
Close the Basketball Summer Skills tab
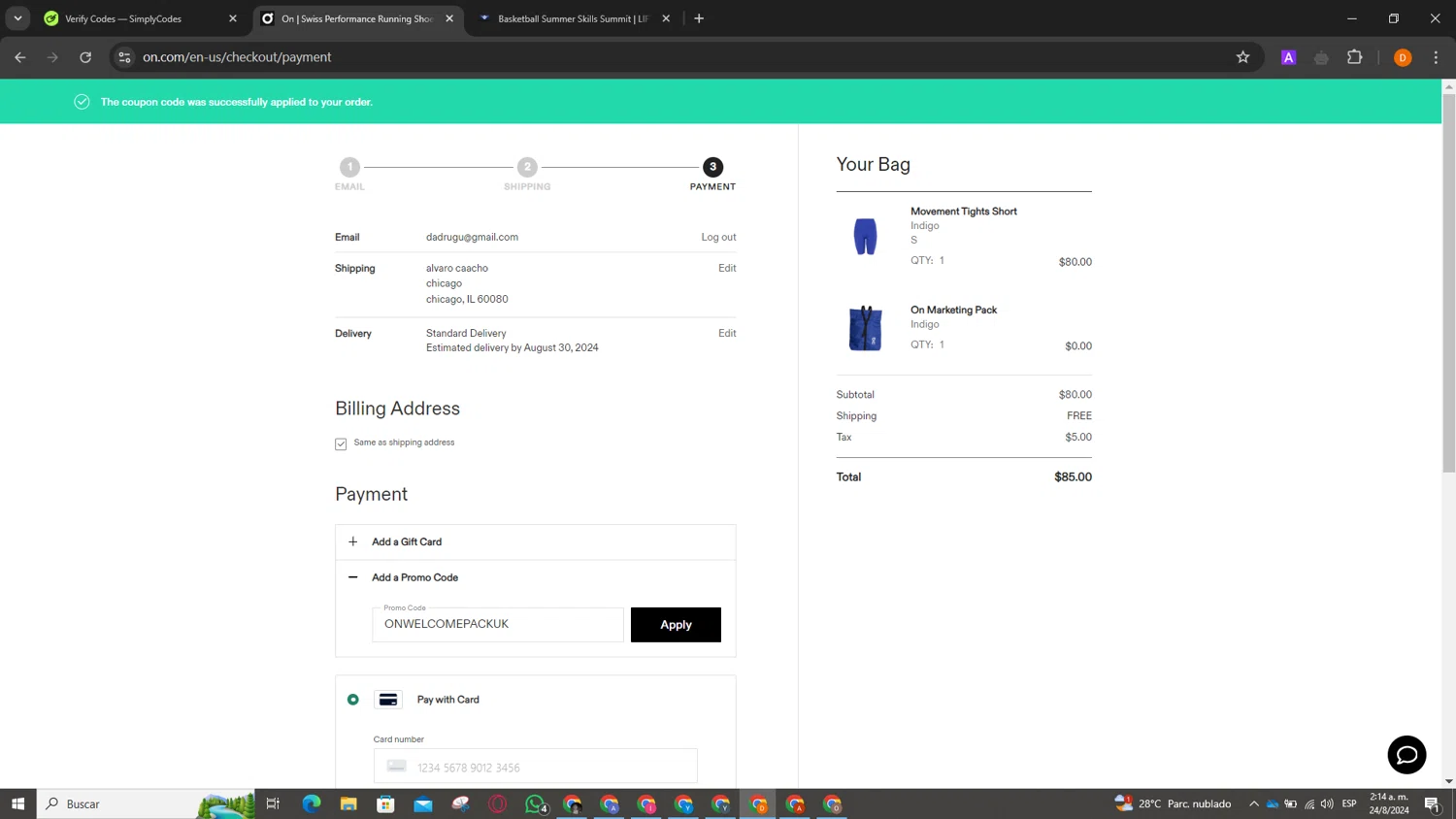coord(666,18)
